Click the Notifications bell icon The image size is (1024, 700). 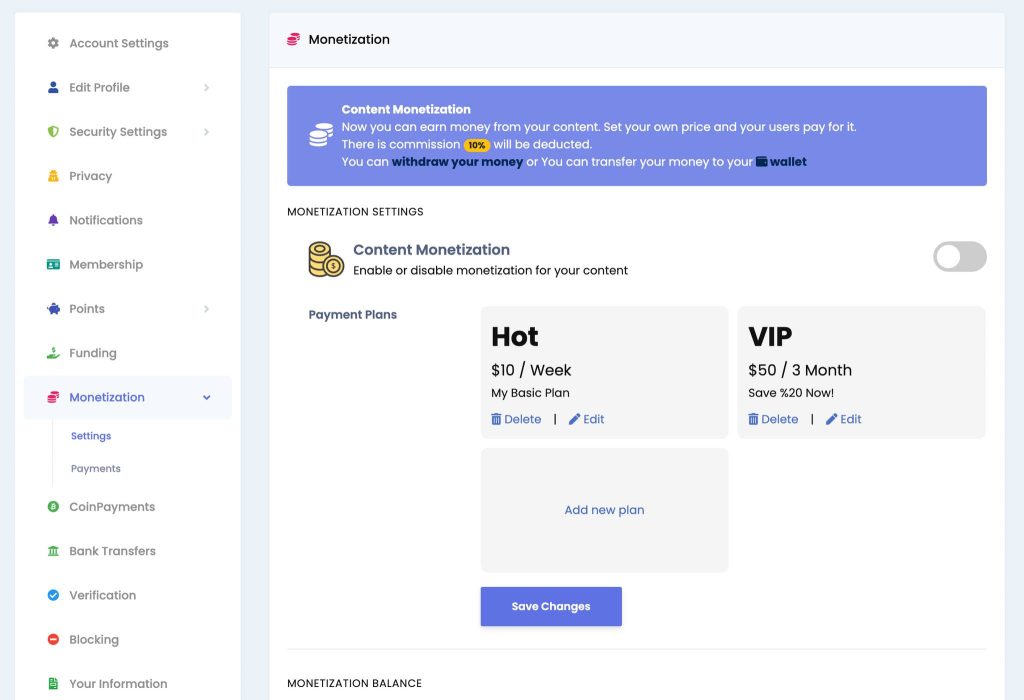pyautogui.click(x=53, y=220)
